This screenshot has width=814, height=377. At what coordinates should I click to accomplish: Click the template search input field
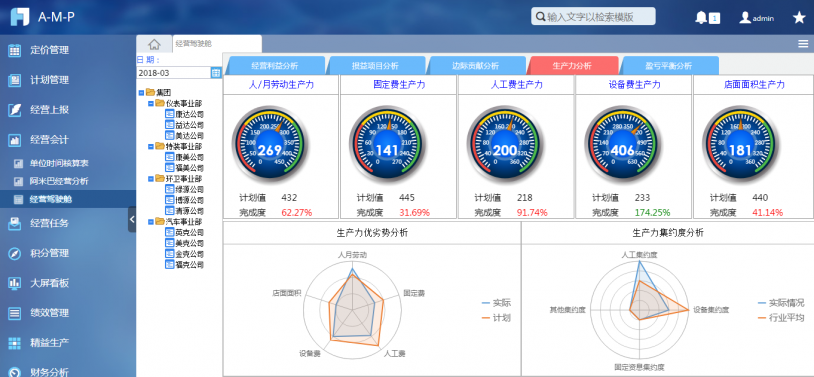pos(593,17)
